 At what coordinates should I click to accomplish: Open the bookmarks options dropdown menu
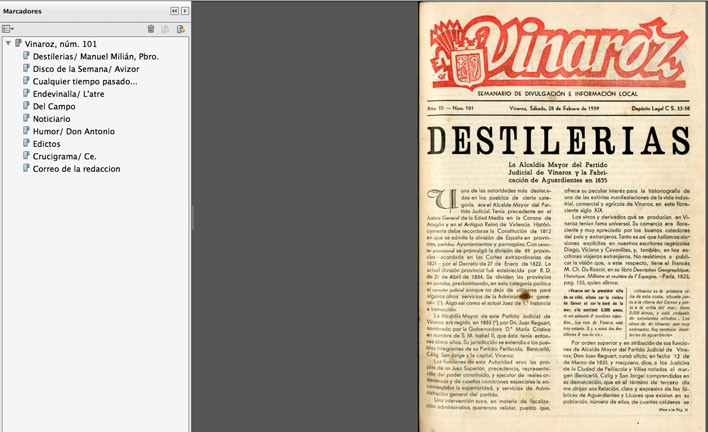(x=9, y=30)
